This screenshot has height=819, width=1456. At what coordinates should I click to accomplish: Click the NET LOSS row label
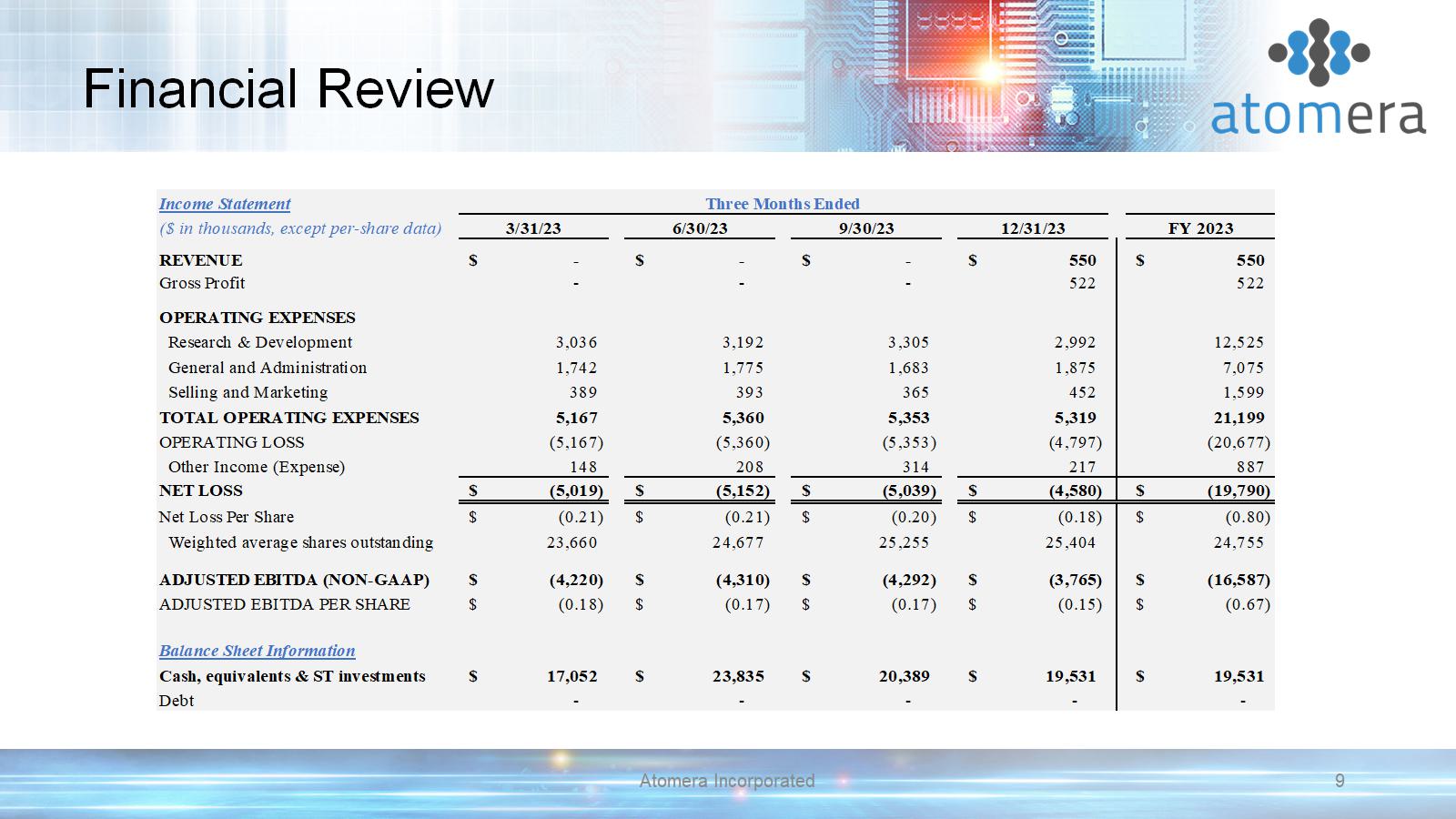tap(201, 490)
